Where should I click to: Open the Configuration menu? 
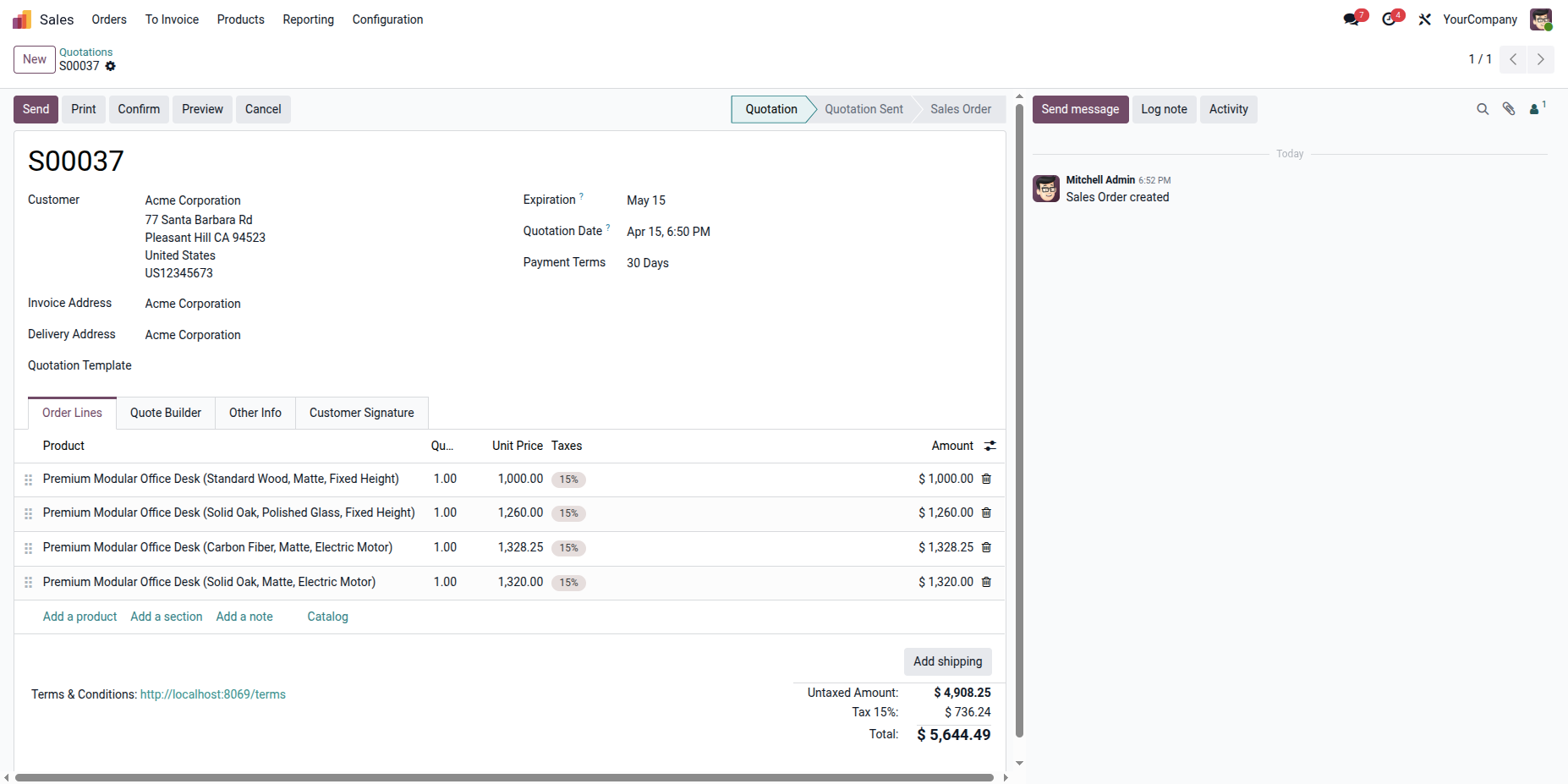tap(387, 19)
